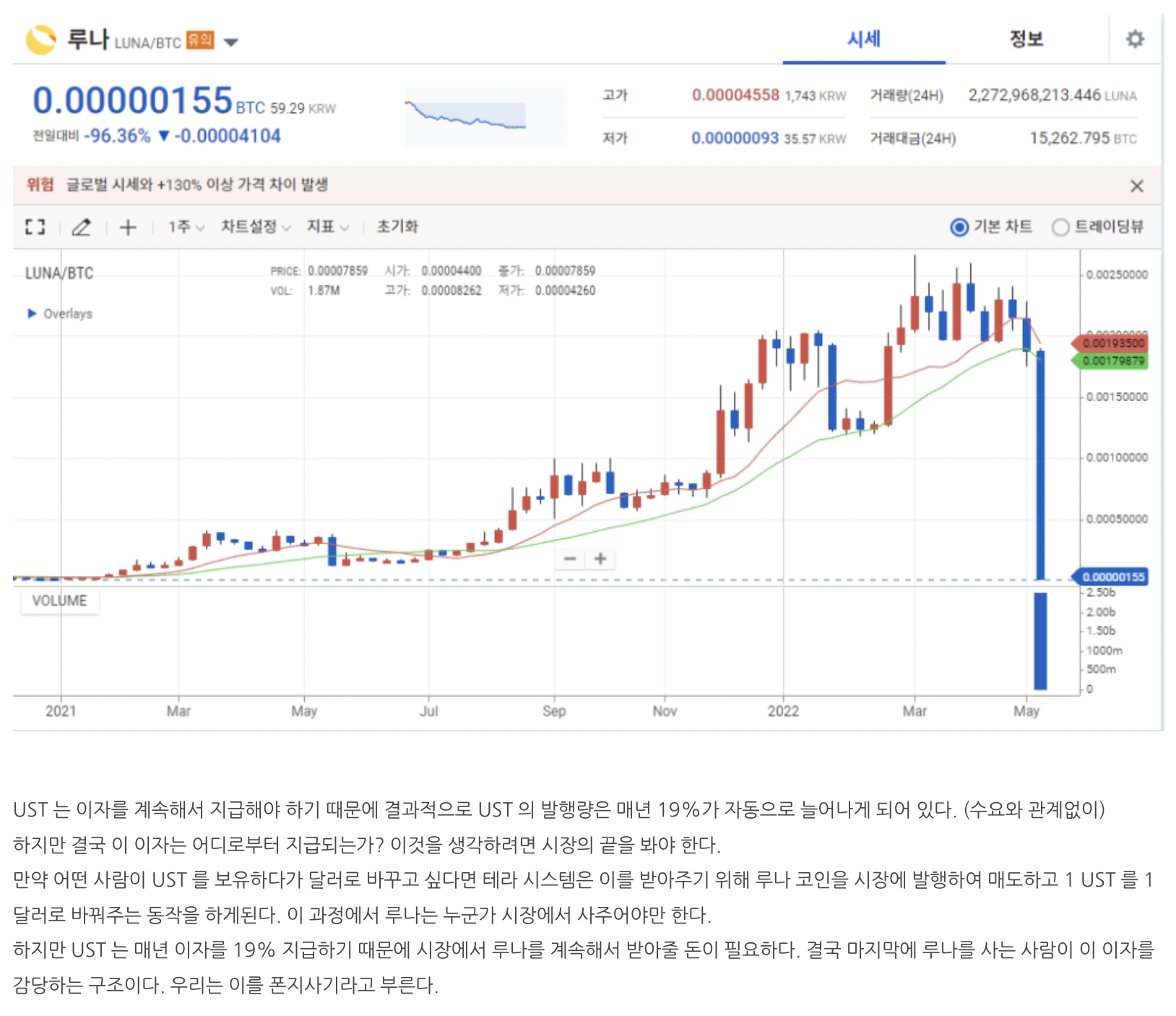Click the 유의 caution badge
The height and width of the screenshot is (1016, 1176).
pyautogui.click(x=200, y=40)
